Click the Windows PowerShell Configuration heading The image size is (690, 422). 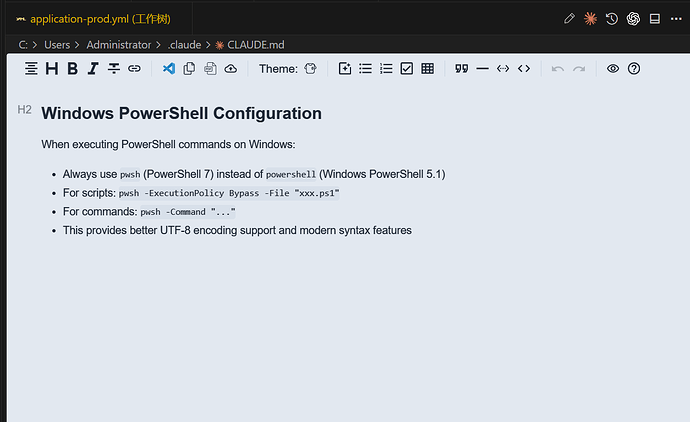point(181,114)
